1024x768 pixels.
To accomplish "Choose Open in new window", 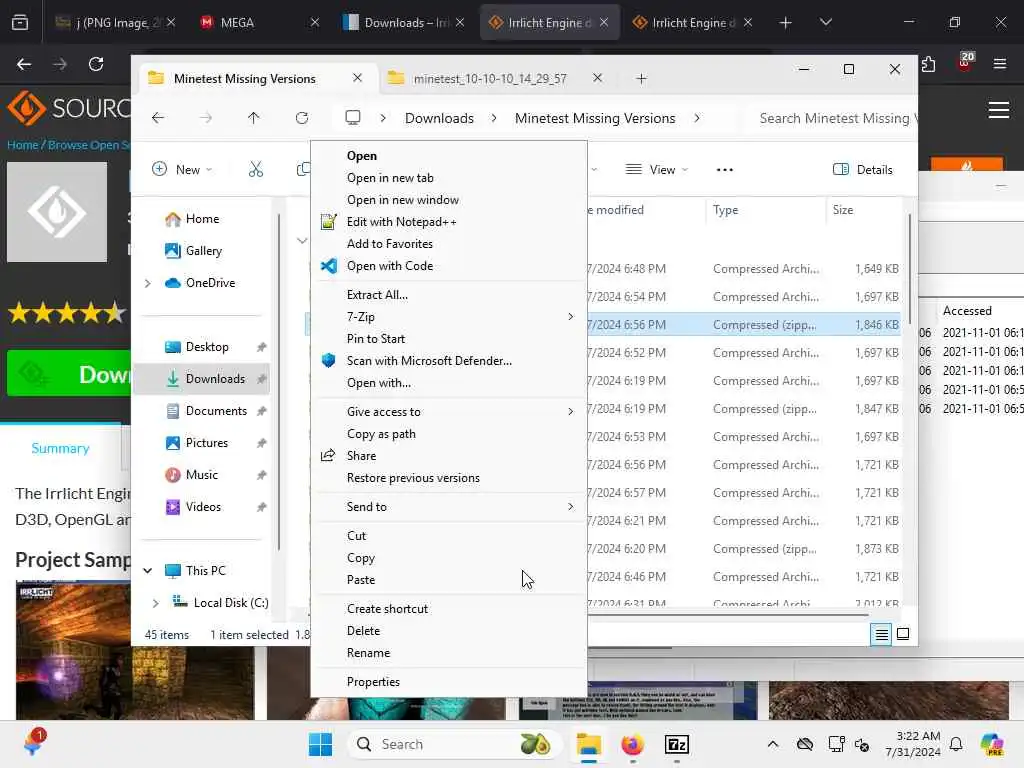I will pos(402,200).
